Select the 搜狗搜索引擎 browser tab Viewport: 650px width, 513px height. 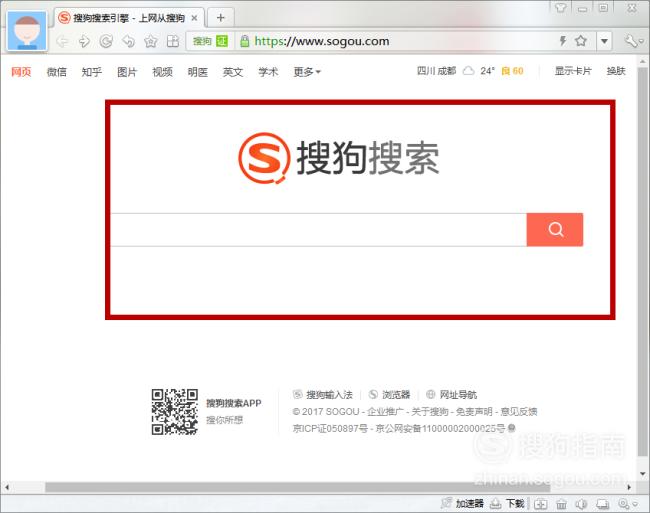pos(128,18)
